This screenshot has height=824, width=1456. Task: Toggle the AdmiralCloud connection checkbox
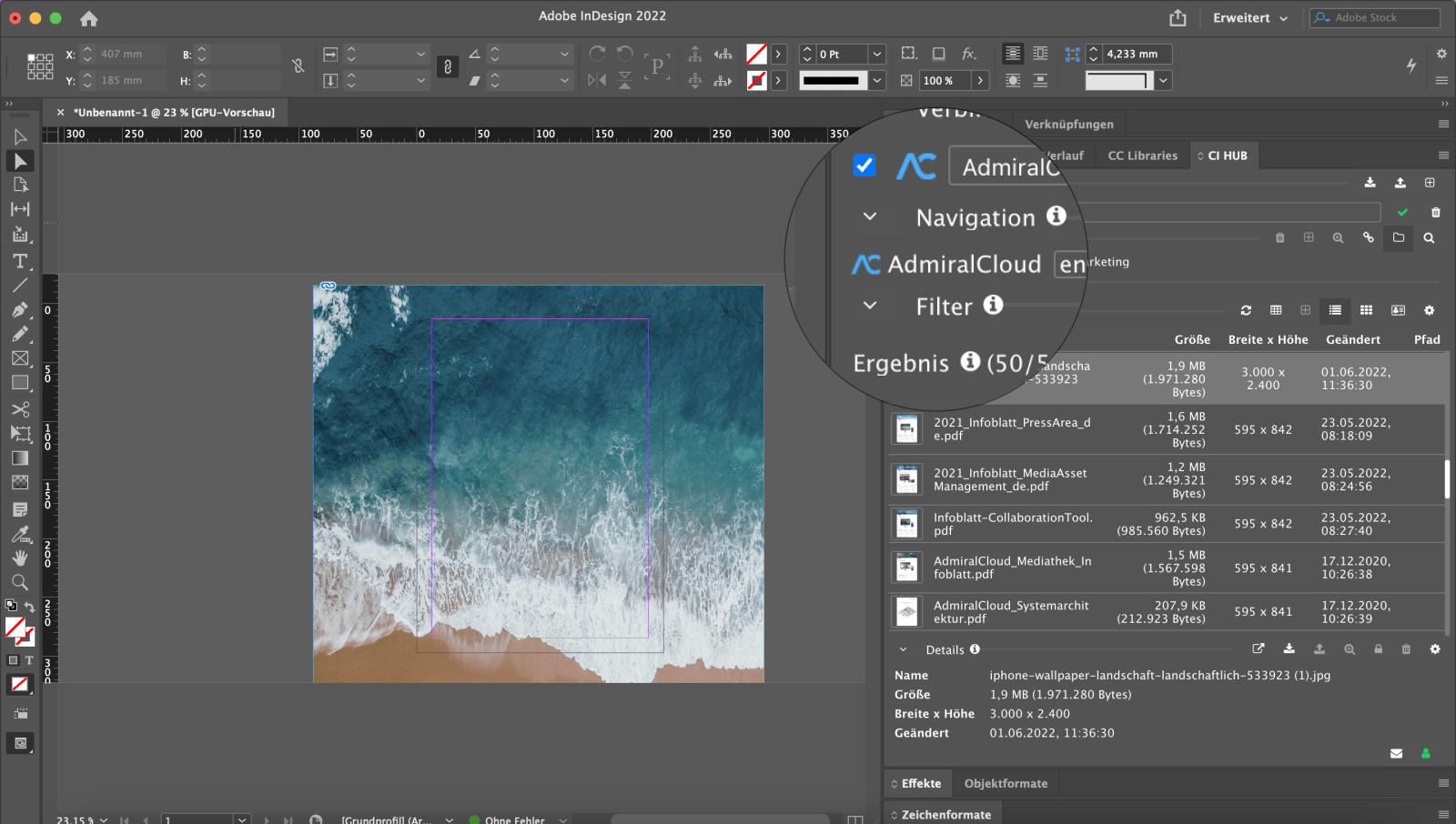pyautogui.click(x=864, y=166)
